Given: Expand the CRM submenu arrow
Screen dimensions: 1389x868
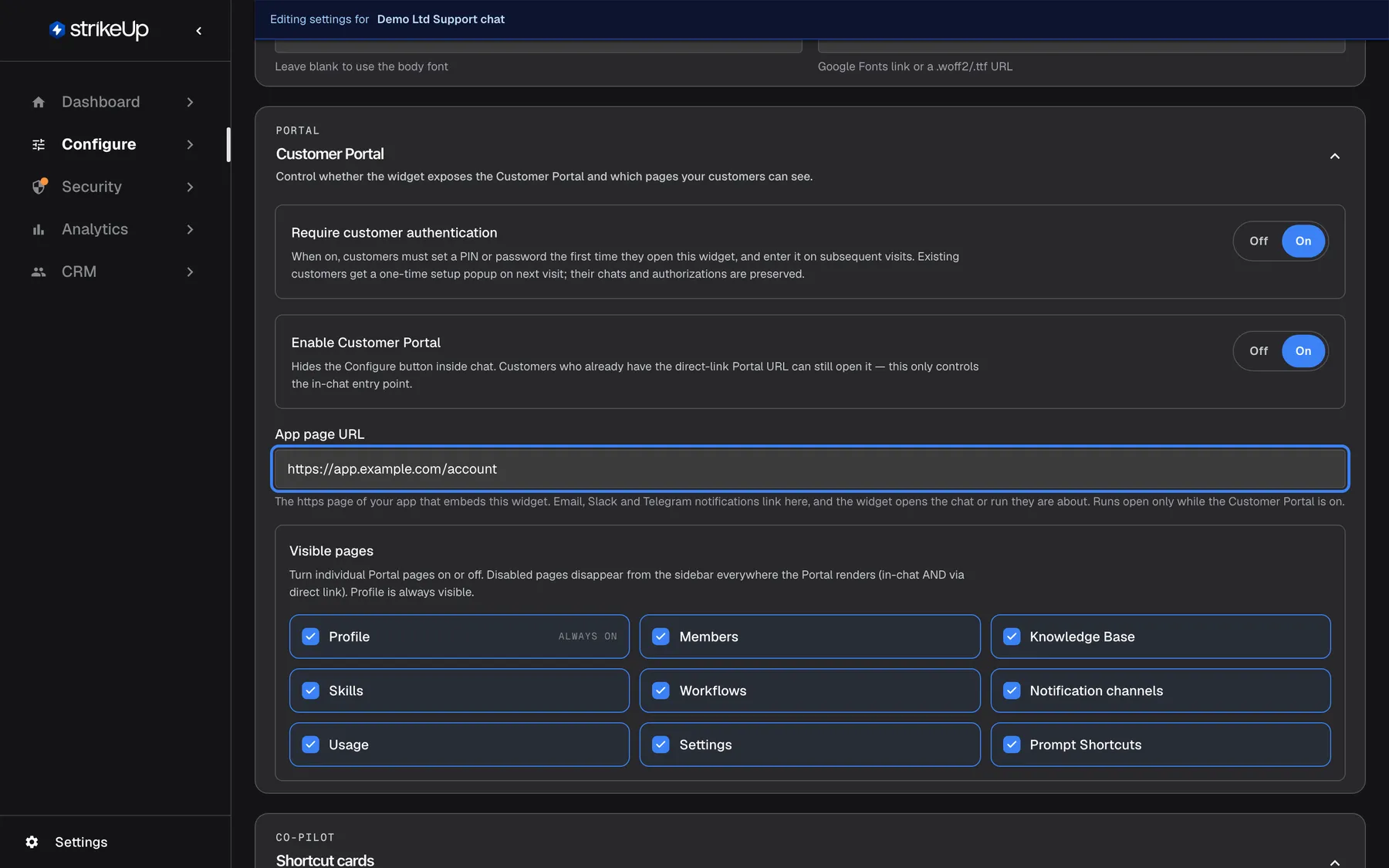Looking at the screenshot, I should (190, 272).
